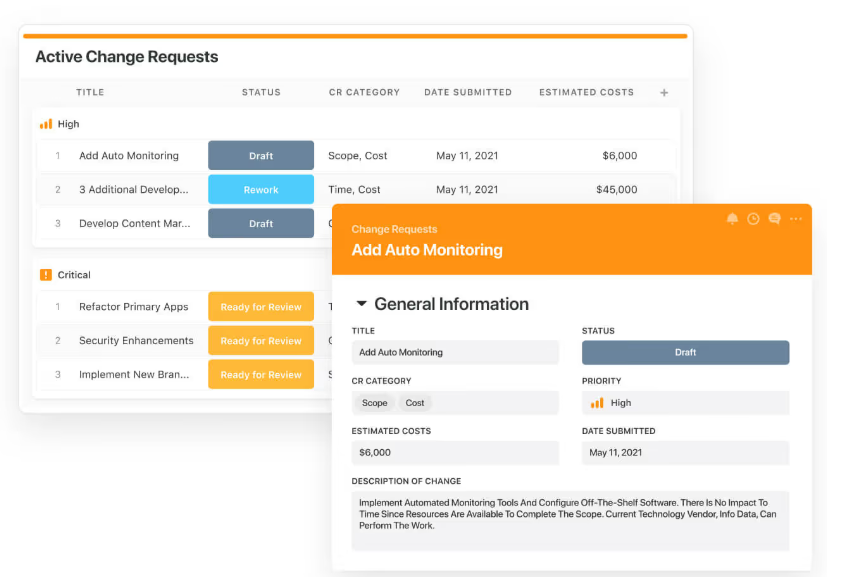Screen dimensions: 863x577
Task: Open the Rework status for row 2
Action: (261, 190)
